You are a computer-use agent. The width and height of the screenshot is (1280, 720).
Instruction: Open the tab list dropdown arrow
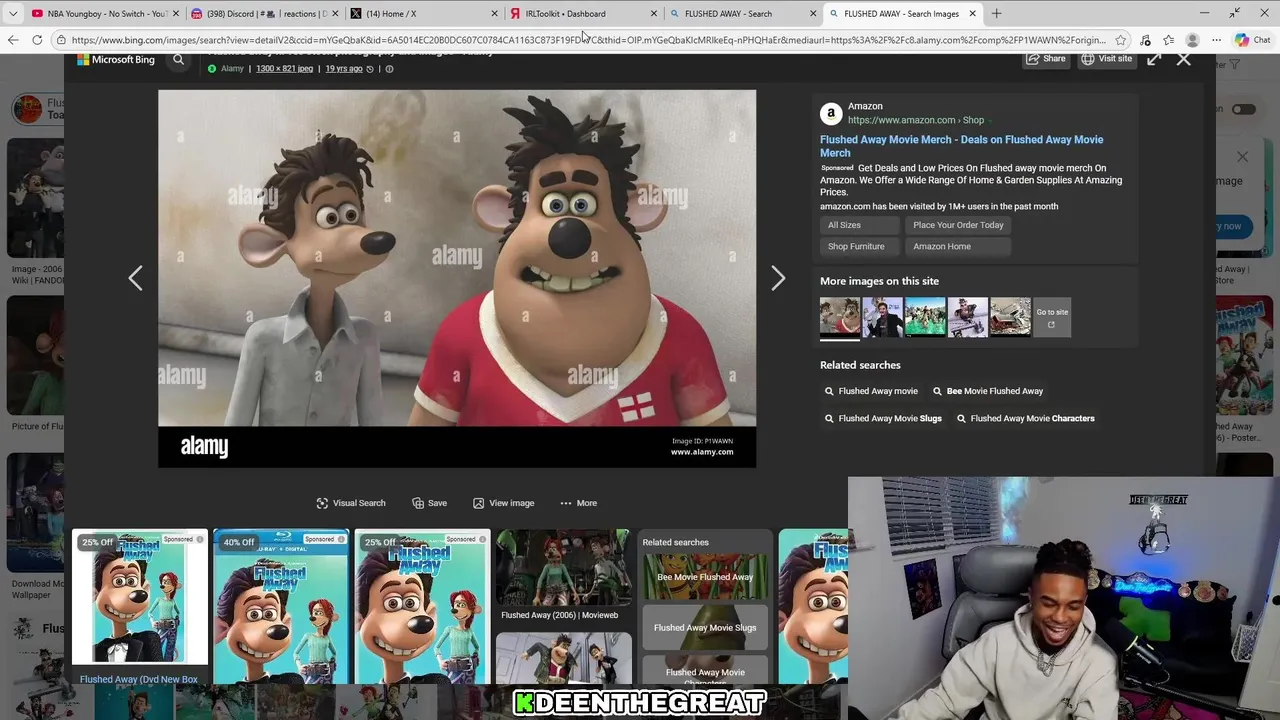coord(12,14)
